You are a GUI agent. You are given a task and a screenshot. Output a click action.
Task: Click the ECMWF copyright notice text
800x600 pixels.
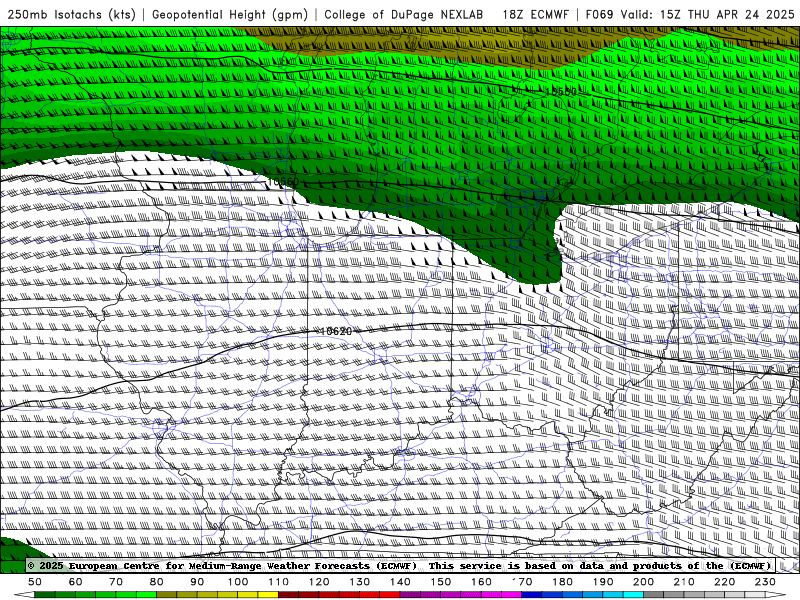pos(401,565)
